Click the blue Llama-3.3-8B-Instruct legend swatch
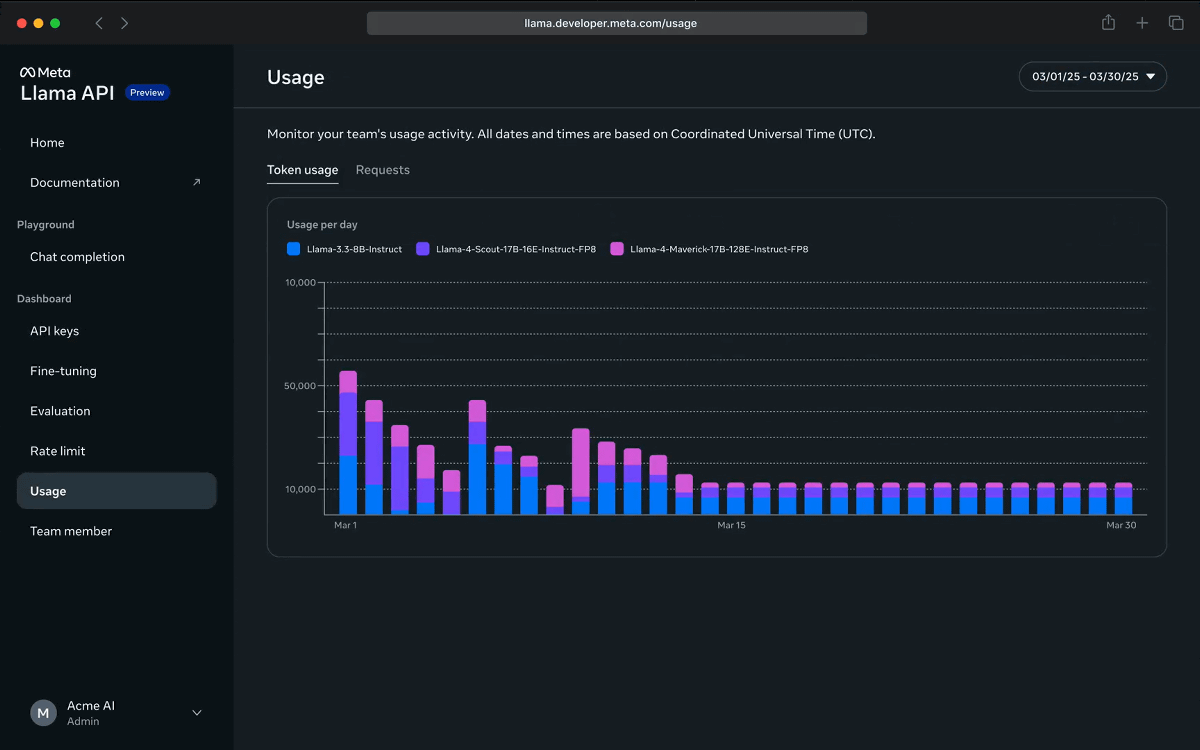The height and width of the screenshot is (750, 1200). (293, 249)
